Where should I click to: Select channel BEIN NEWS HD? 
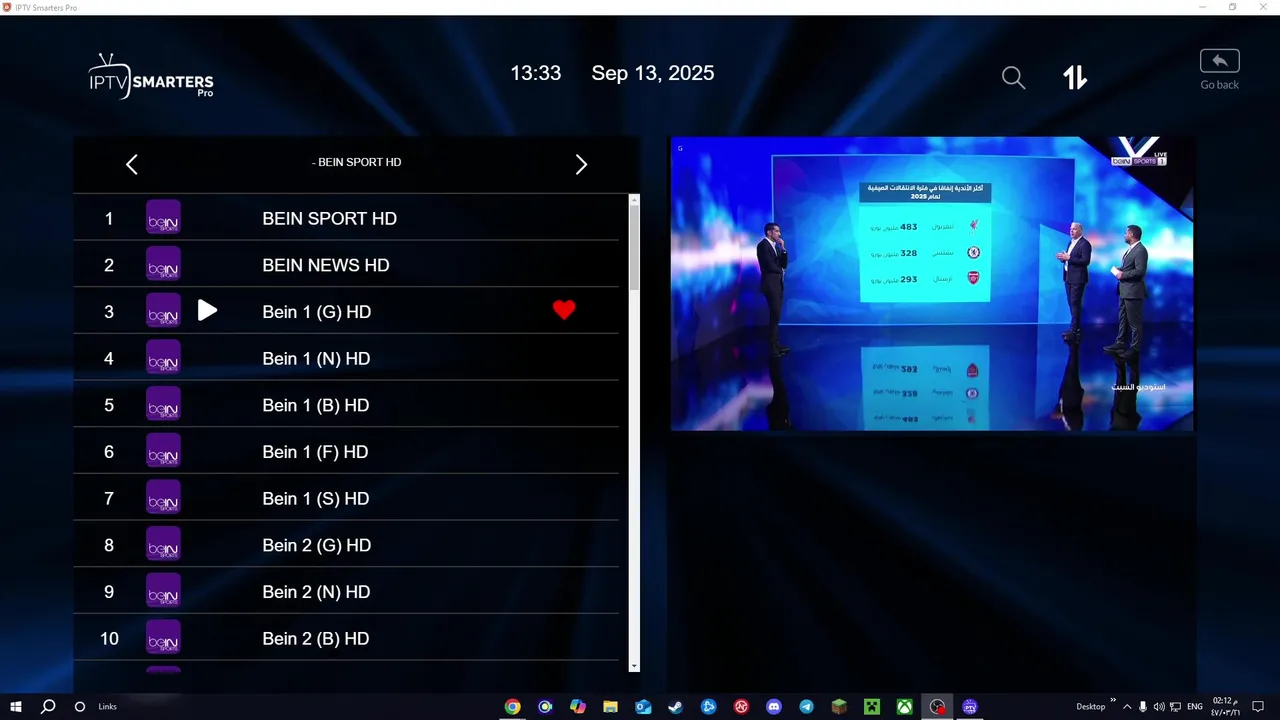[x=346, y=265]
